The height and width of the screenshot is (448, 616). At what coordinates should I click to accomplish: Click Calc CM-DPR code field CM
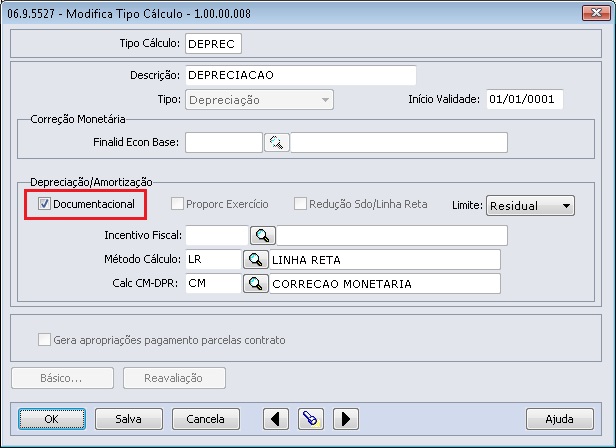pyautogui.click(x=213, y=283)
